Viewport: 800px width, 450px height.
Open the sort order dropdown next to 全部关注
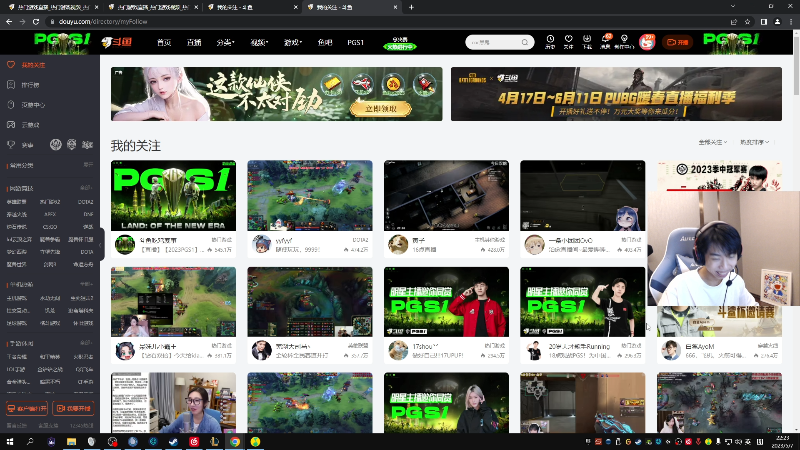[754, 142]
